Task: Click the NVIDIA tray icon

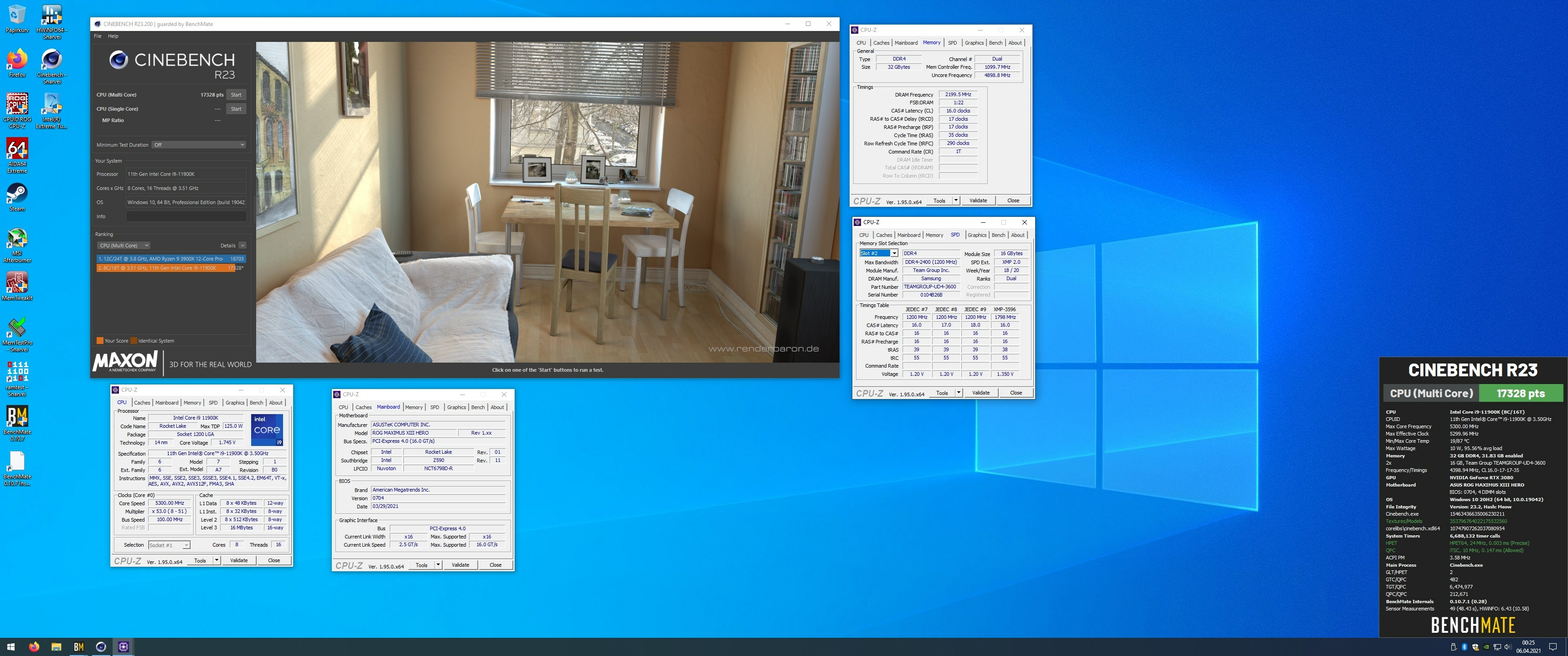Action: point(1486,647)
